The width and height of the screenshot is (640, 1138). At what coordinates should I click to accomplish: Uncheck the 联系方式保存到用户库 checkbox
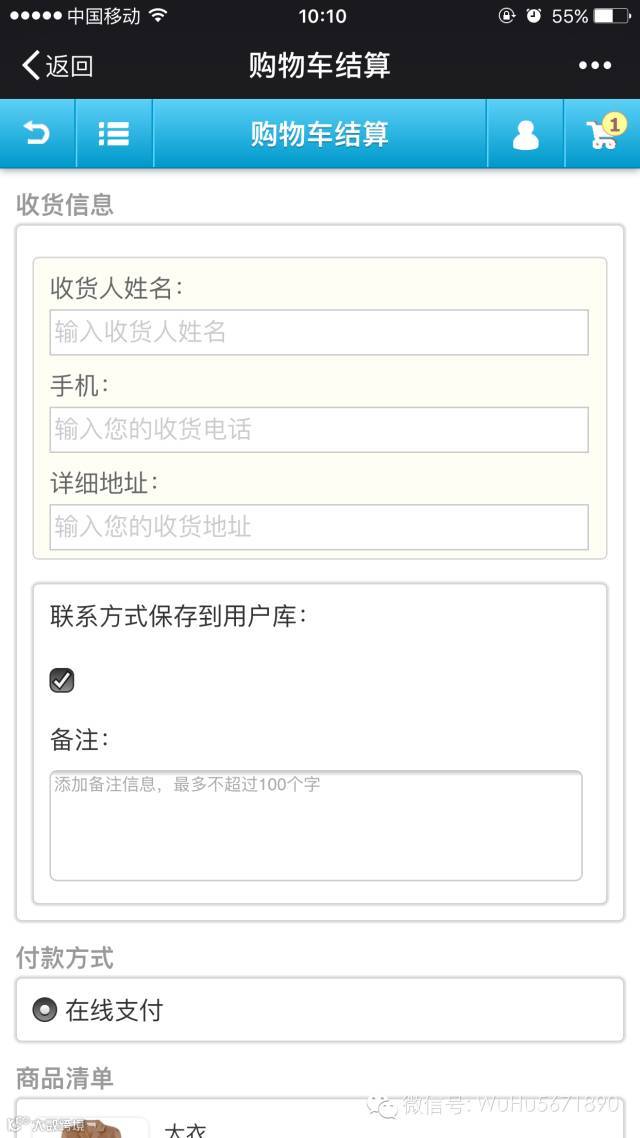[62, 681]
